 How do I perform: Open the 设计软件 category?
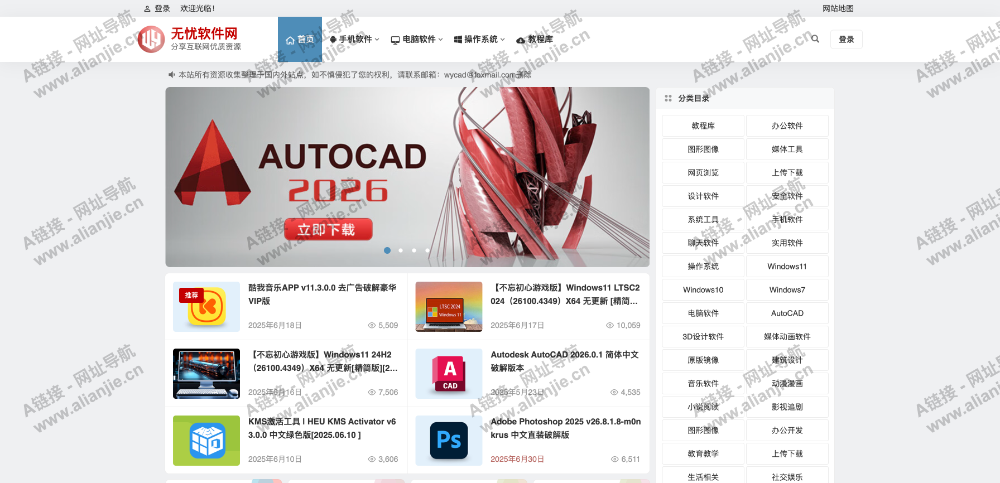pos(703,196)
